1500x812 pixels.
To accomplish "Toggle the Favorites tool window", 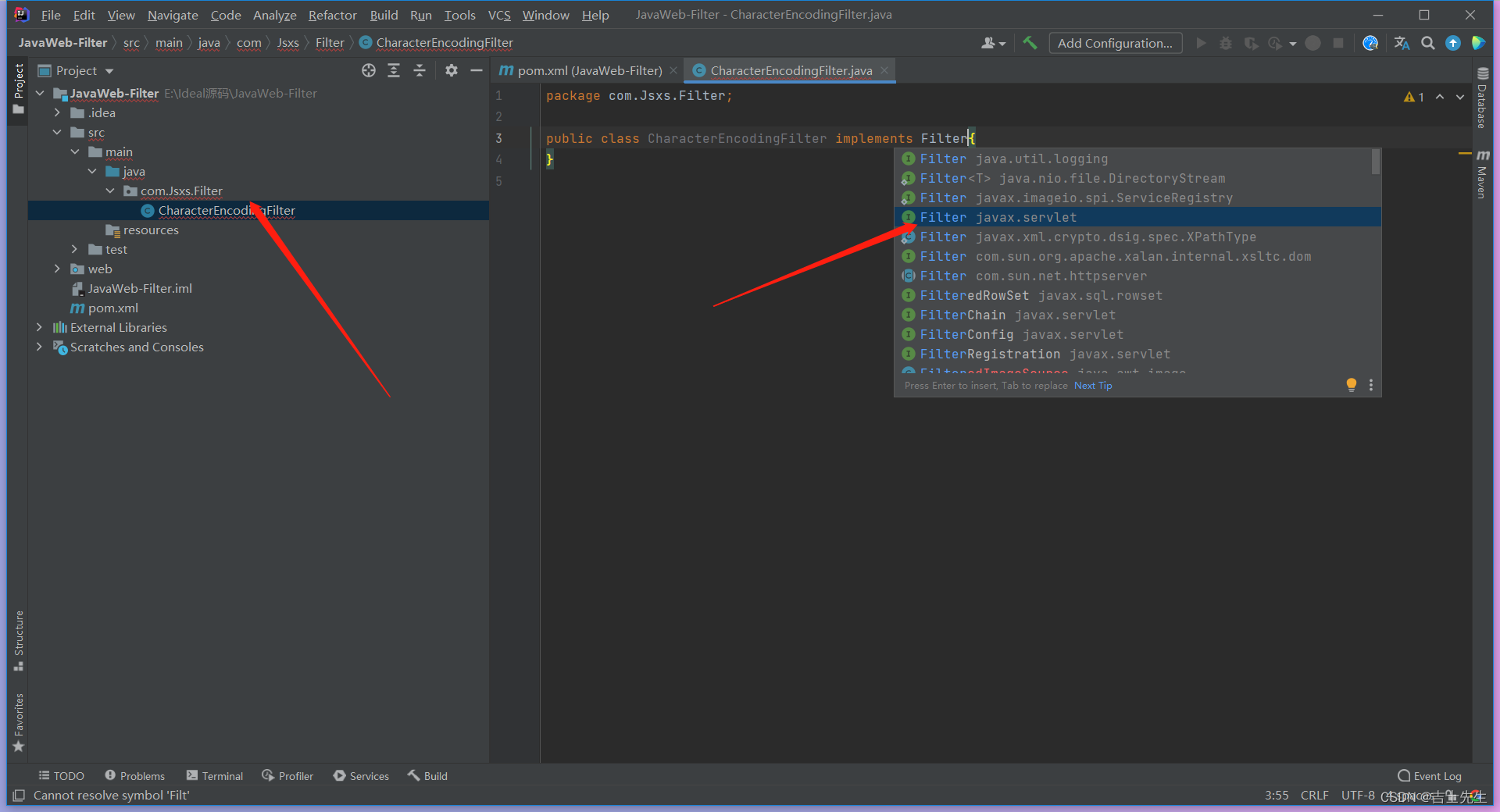I will pyautogui.click(x=19, y=723).
